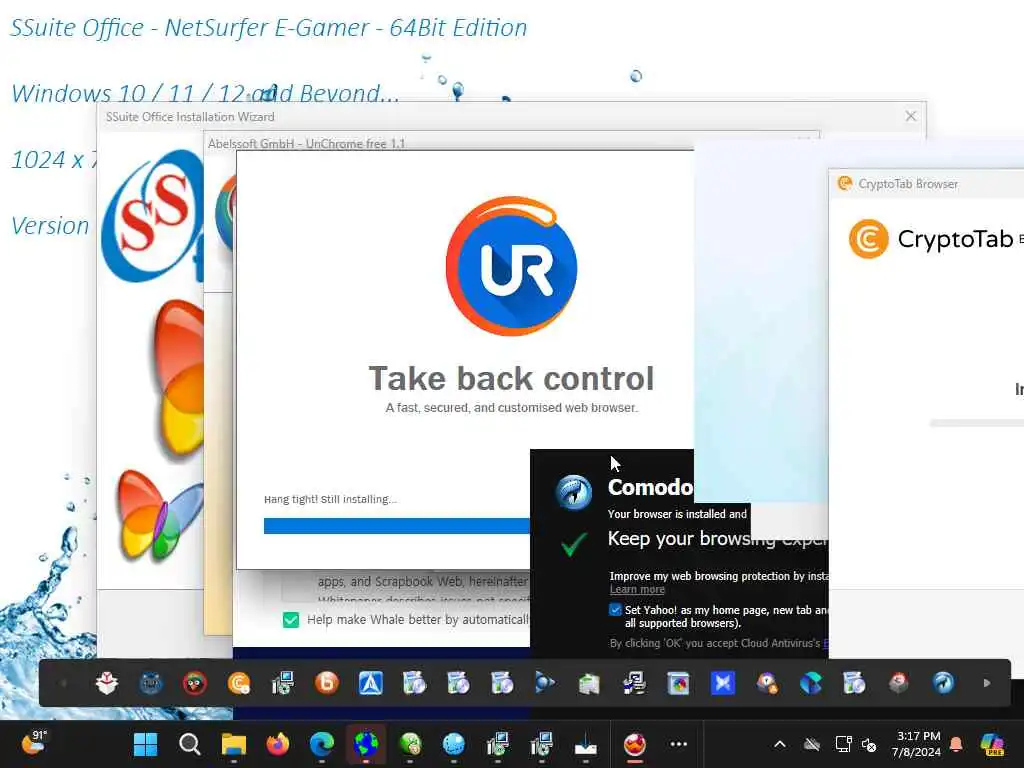Image resolution: width=1024 pixels, height=768 pixels.
Task: Click the 'SSuite Office Installation Wizard' title bar
Action: (x=190, y=117)
